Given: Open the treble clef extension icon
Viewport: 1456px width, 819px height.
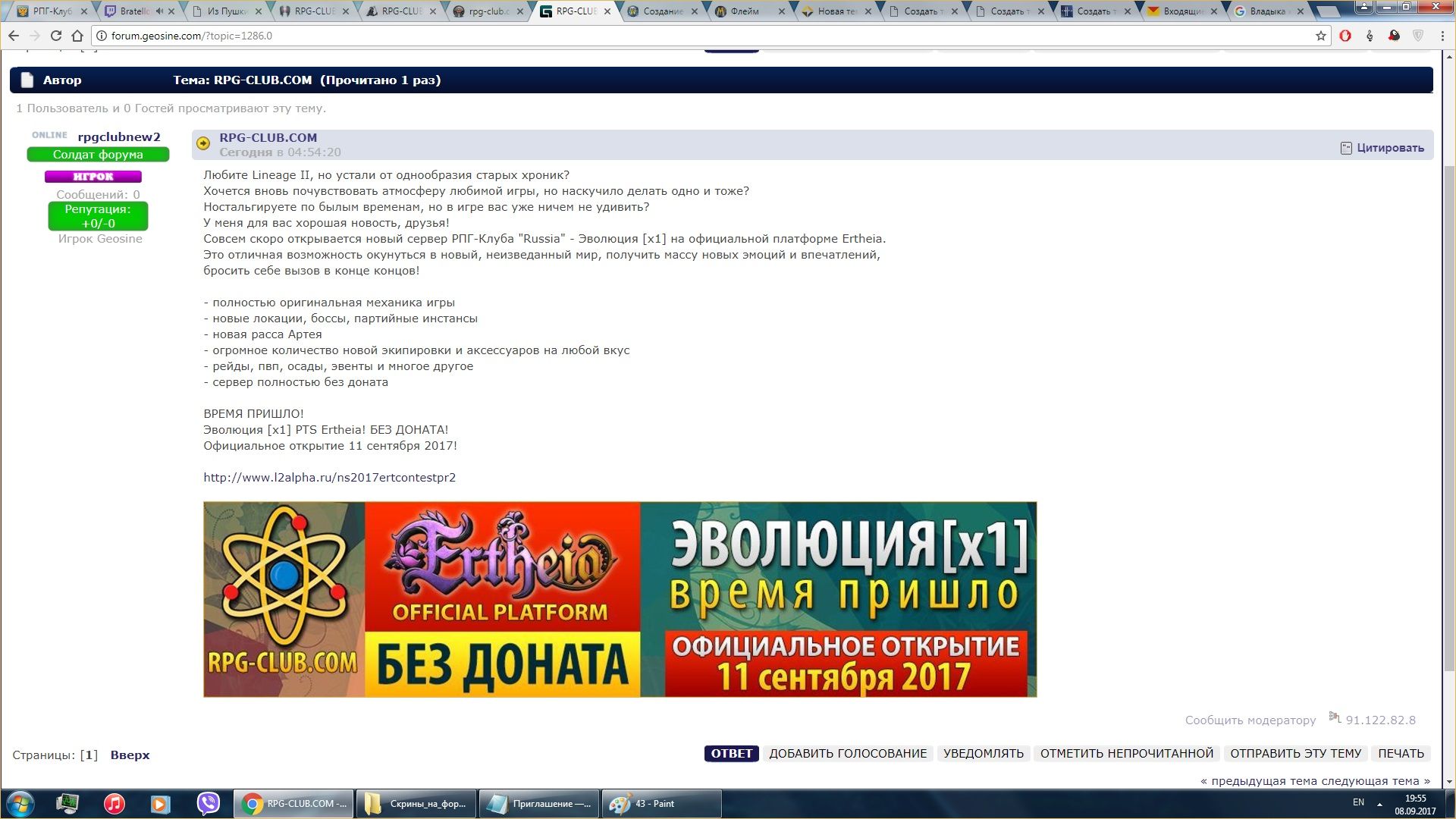Looking at the screenshot, I should point(1370,36).
